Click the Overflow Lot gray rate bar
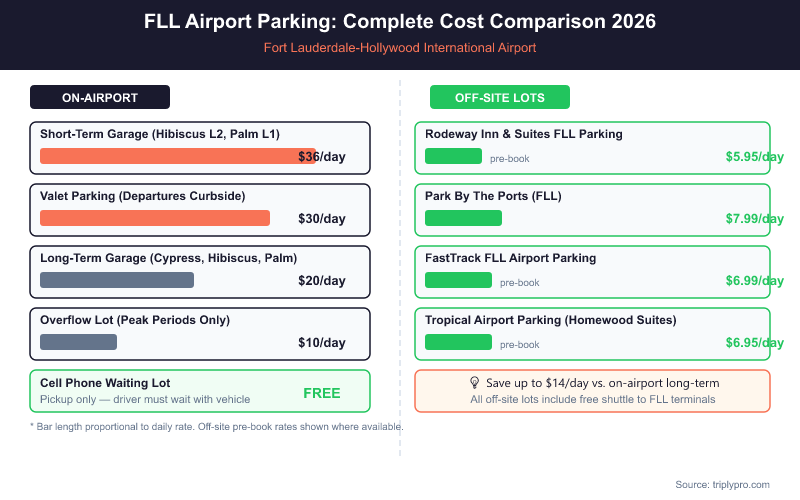This screenshot has width=800, height=500. 78,342
